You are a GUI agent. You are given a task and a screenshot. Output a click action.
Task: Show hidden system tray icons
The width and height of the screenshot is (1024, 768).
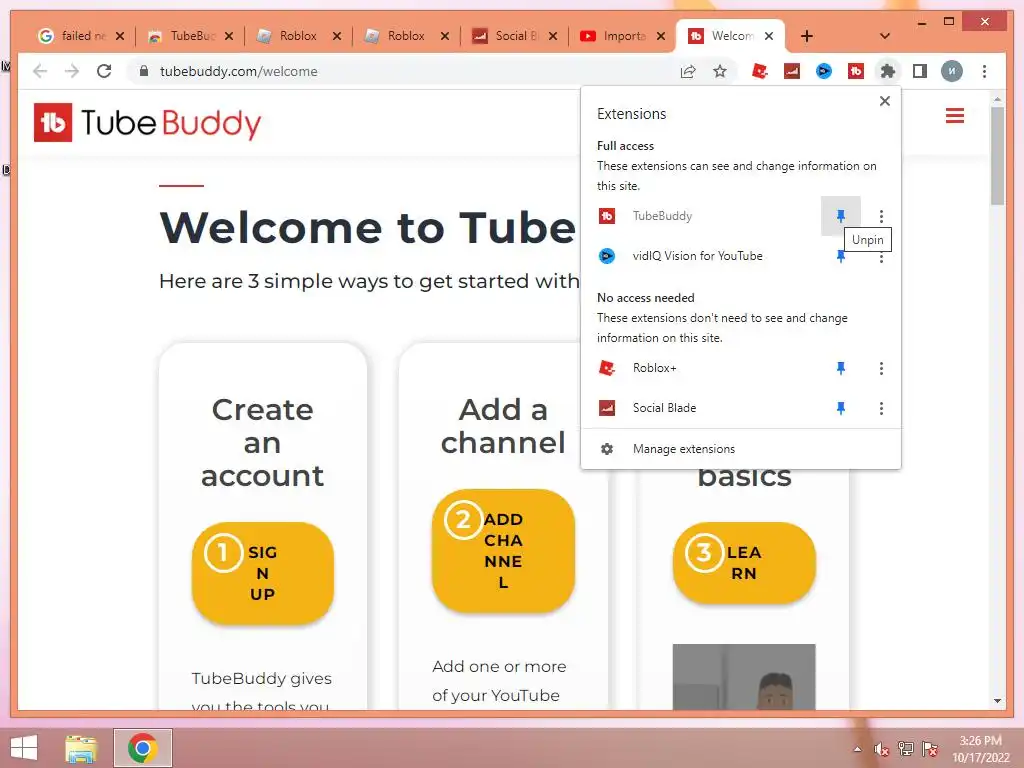(857, 749)
